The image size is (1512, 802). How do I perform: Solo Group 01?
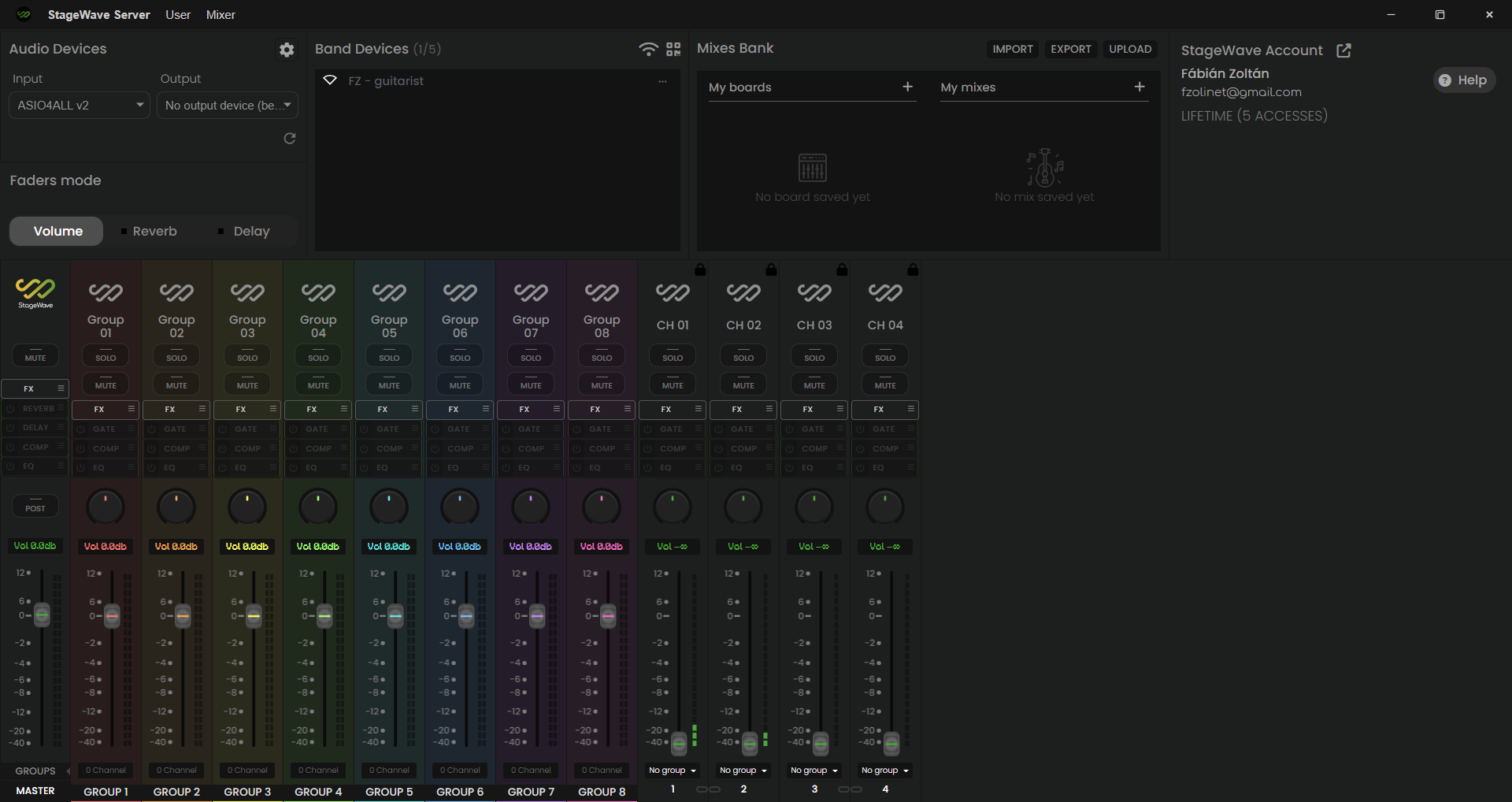pyautogui.click(x=106, y=357)
